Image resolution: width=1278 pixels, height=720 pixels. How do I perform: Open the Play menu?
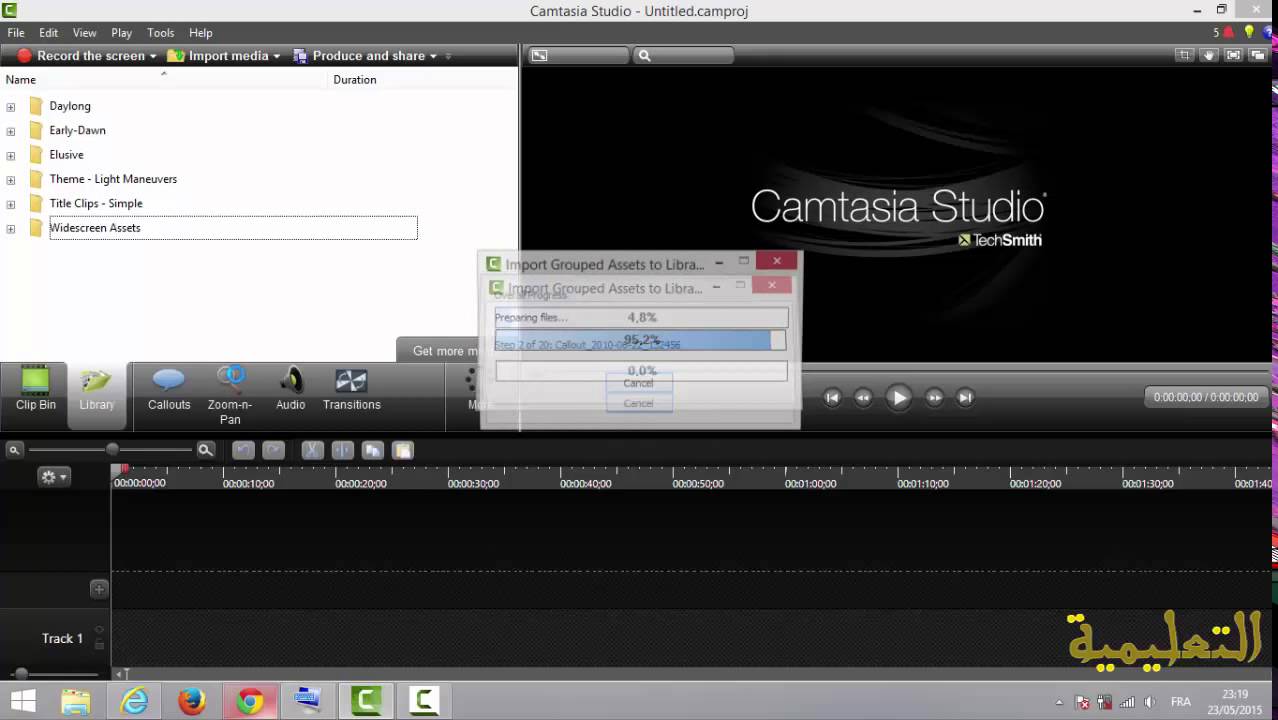(122, 33)
